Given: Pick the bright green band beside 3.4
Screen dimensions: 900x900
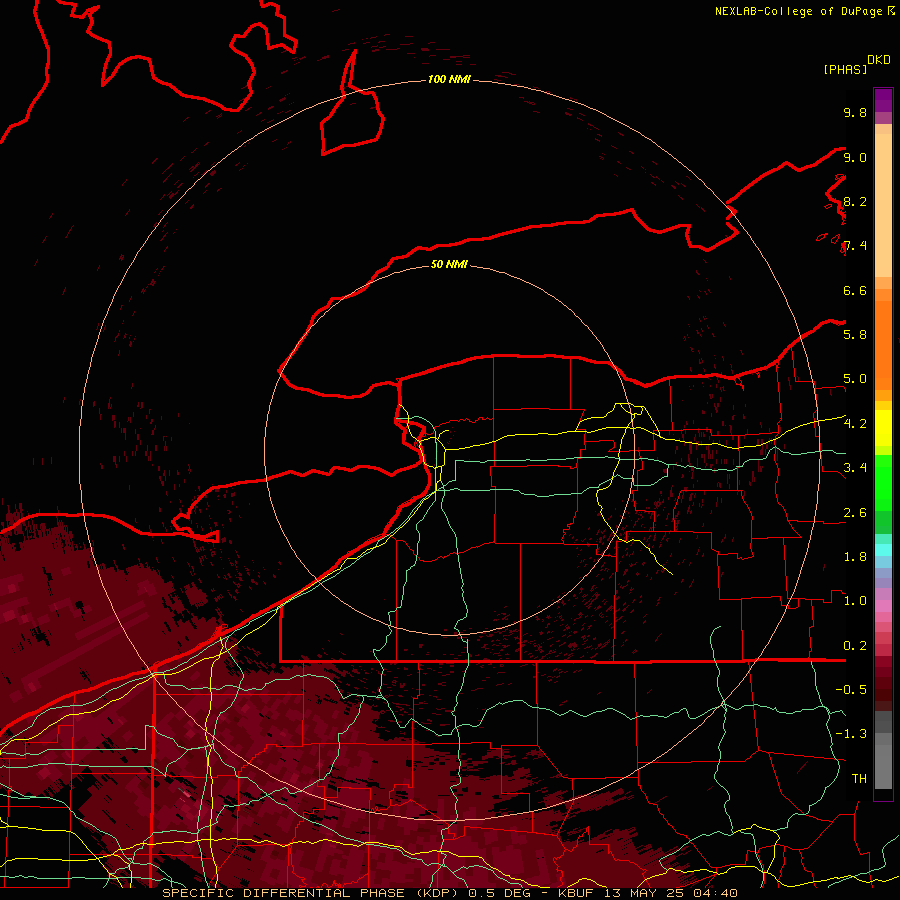Looking at the screenshot, I should [883, 482].
